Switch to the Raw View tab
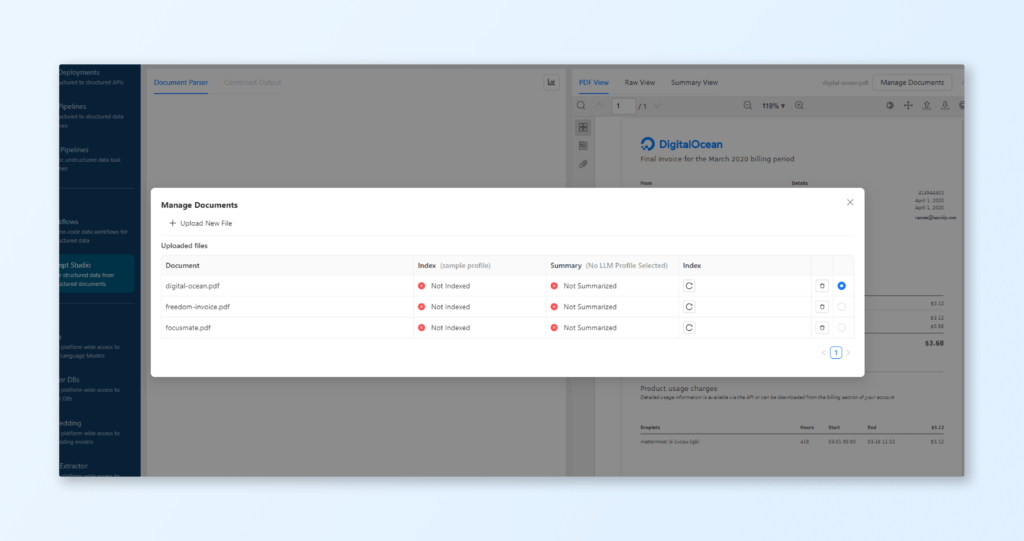Viewport: 1024px width, 541px height. 640,82
